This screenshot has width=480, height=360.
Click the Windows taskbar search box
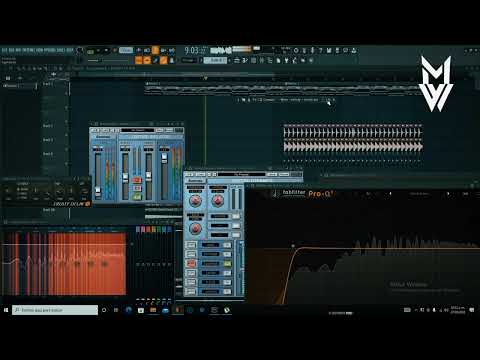tap(55, 310)
